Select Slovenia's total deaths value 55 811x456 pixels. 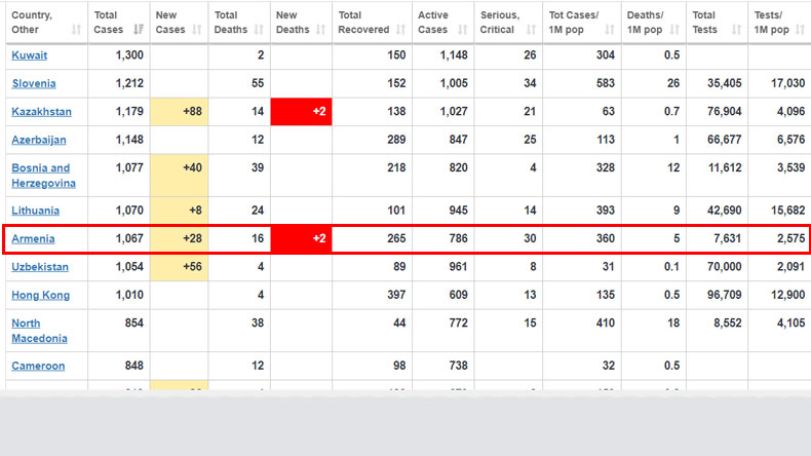pos(258,83)
